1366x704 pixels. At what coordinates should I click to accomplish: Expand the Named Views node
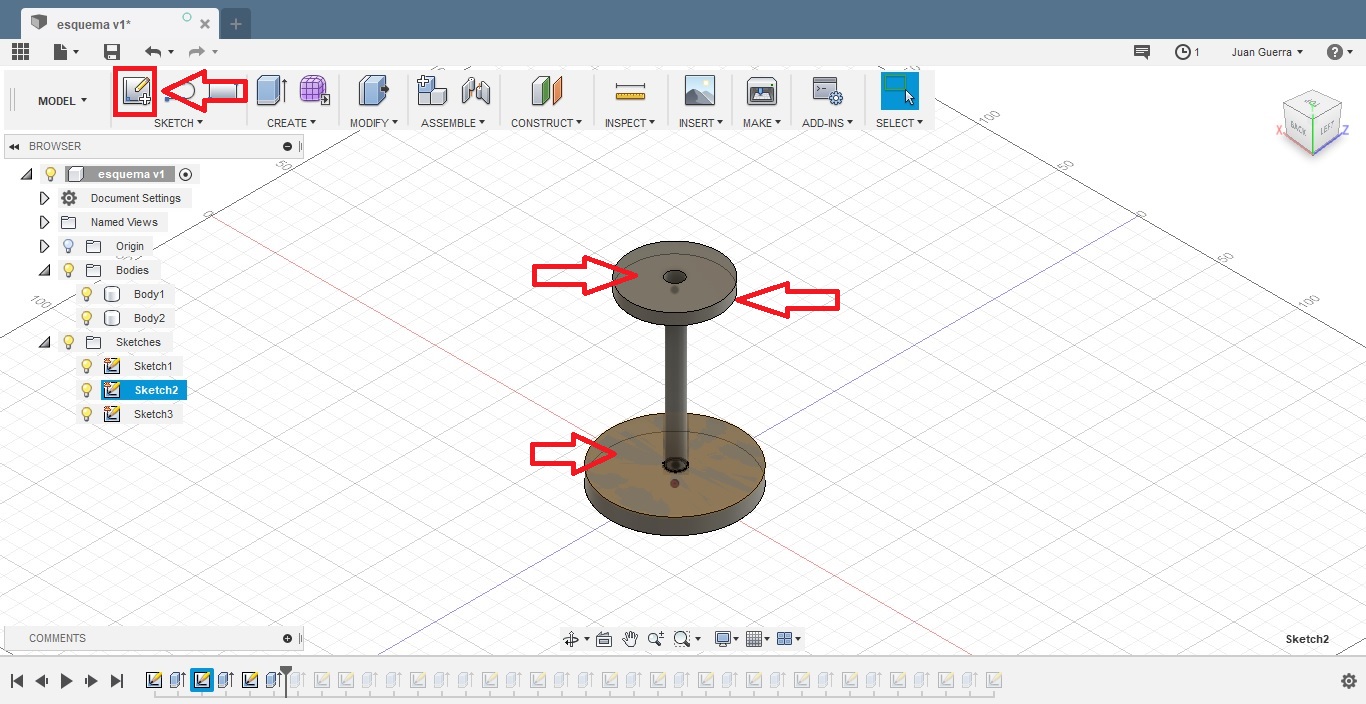44,222
